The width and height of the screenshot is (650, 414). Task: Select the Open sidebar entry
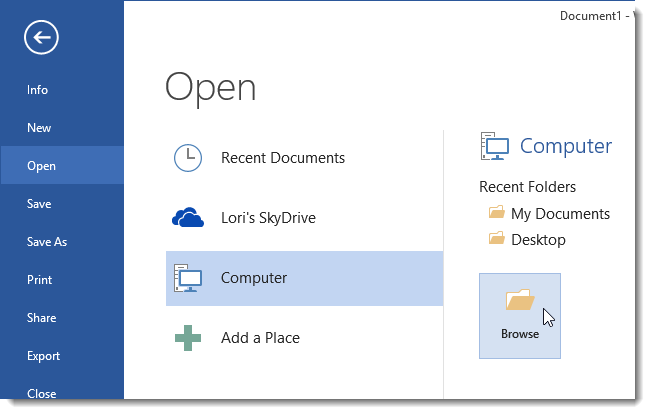62,166
